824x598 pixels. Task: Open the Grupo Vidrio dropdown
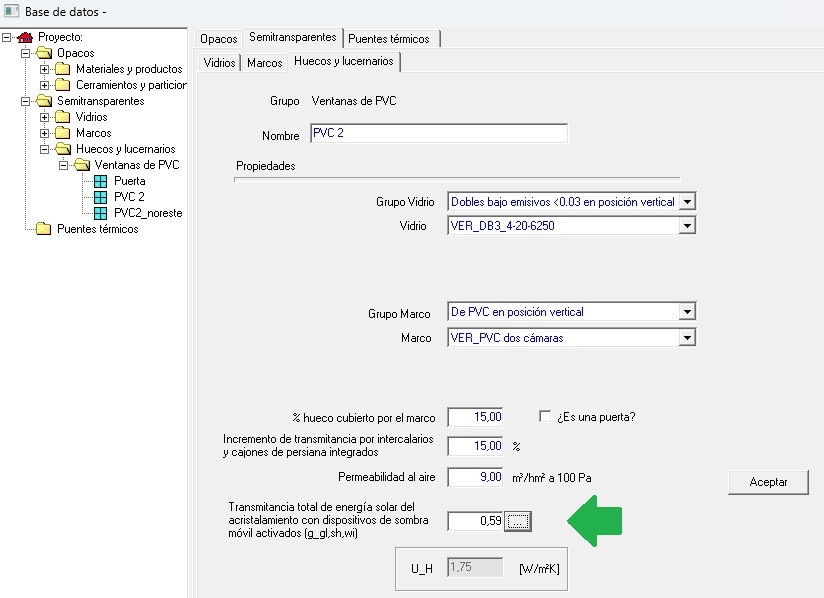[x=687, y=202]
